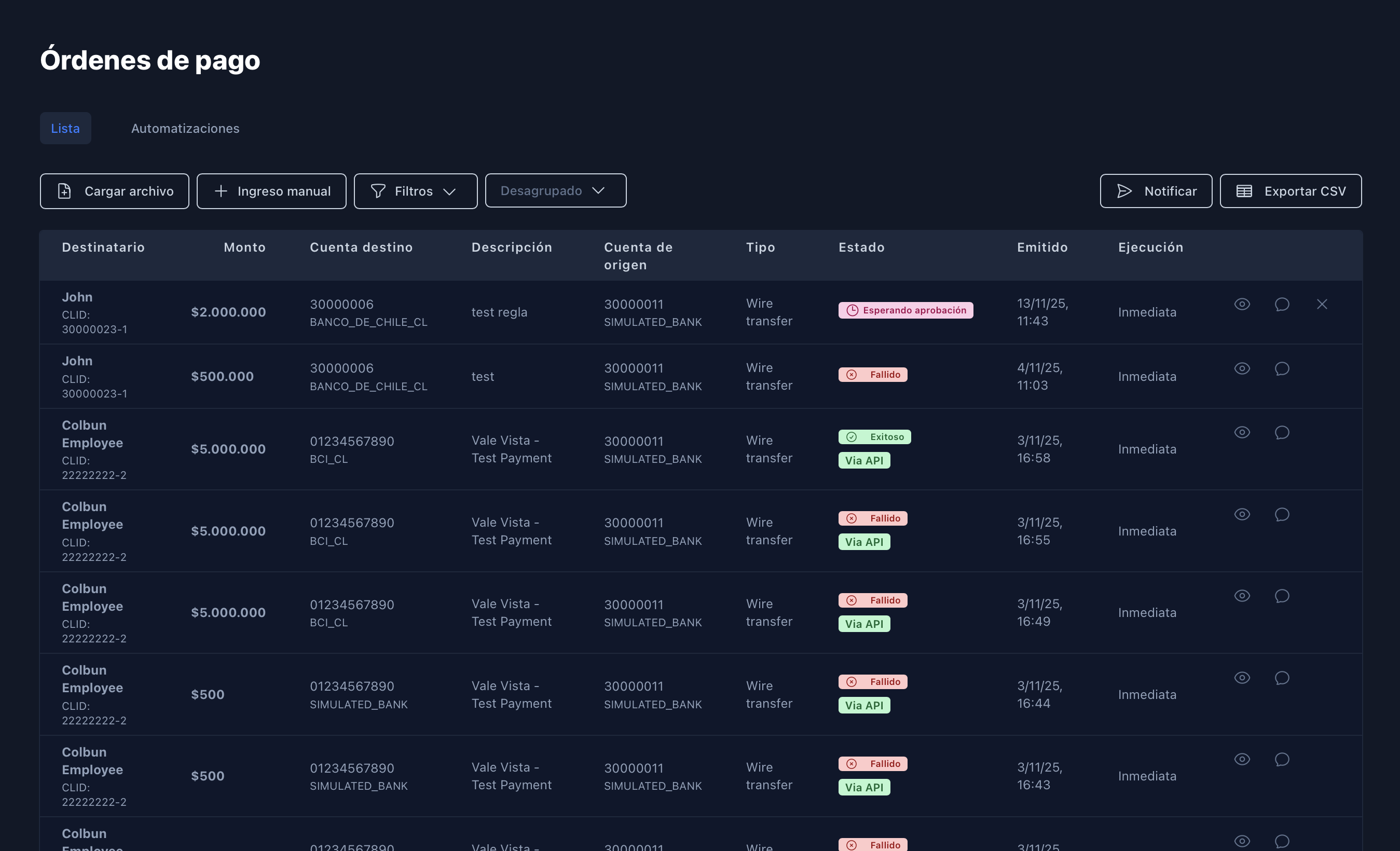
Task: Export orders with Exportar CSV
Action: (1291, 191)
